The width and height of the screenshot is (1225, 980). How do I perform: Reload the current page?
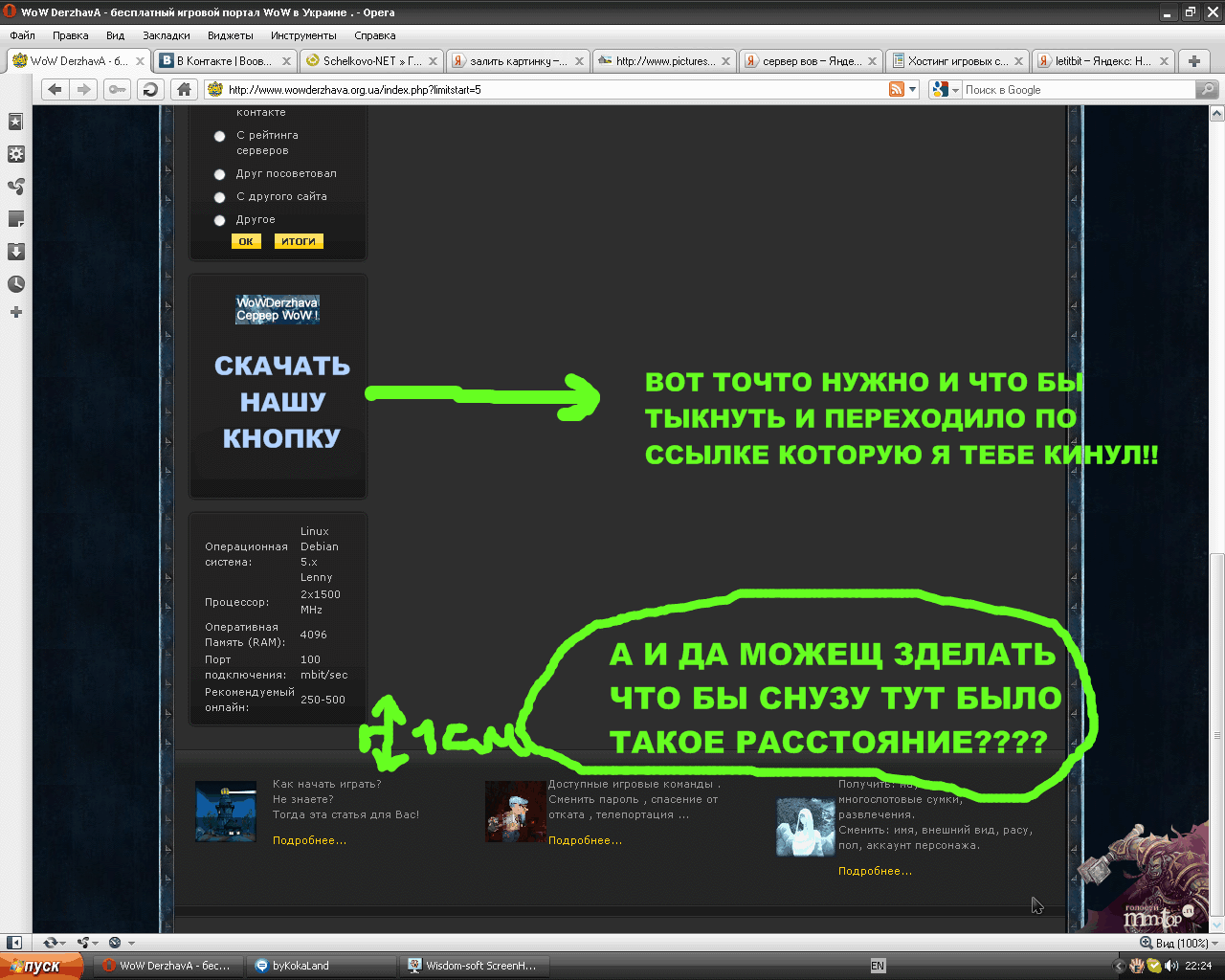(150, 89)
